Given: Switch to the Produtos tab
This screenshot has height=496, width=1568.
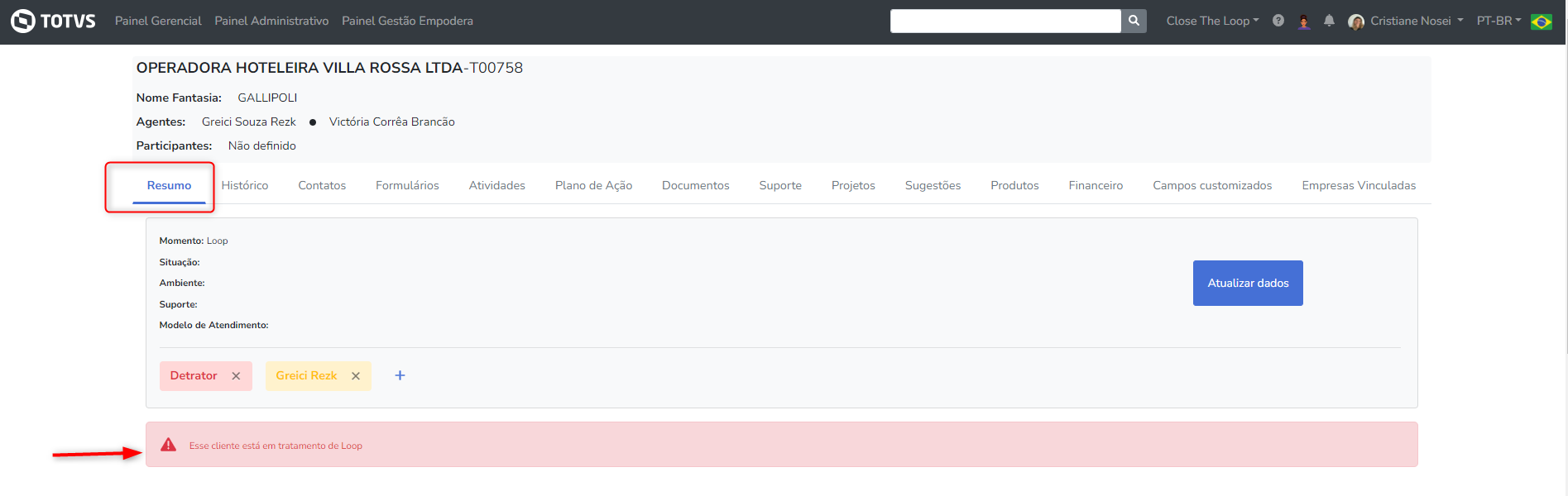Looking at the screenshot, I should [x=1014, y=185].
